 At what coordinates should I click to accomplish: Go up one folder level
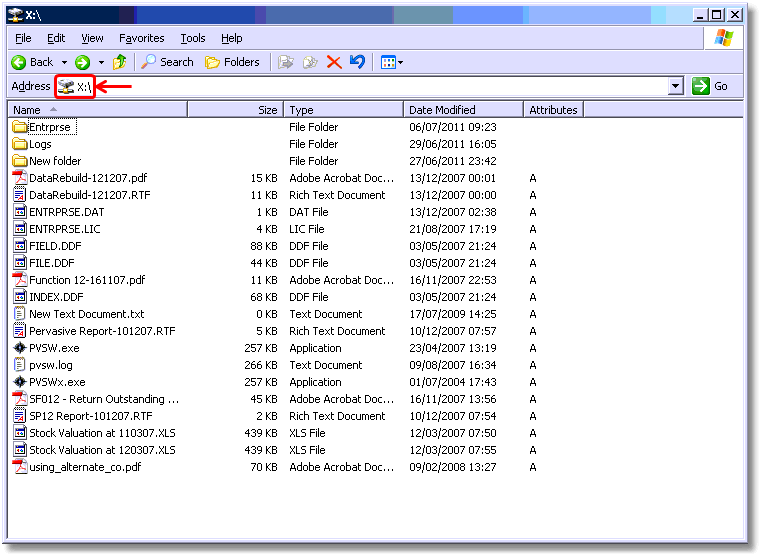coord(120,62)
